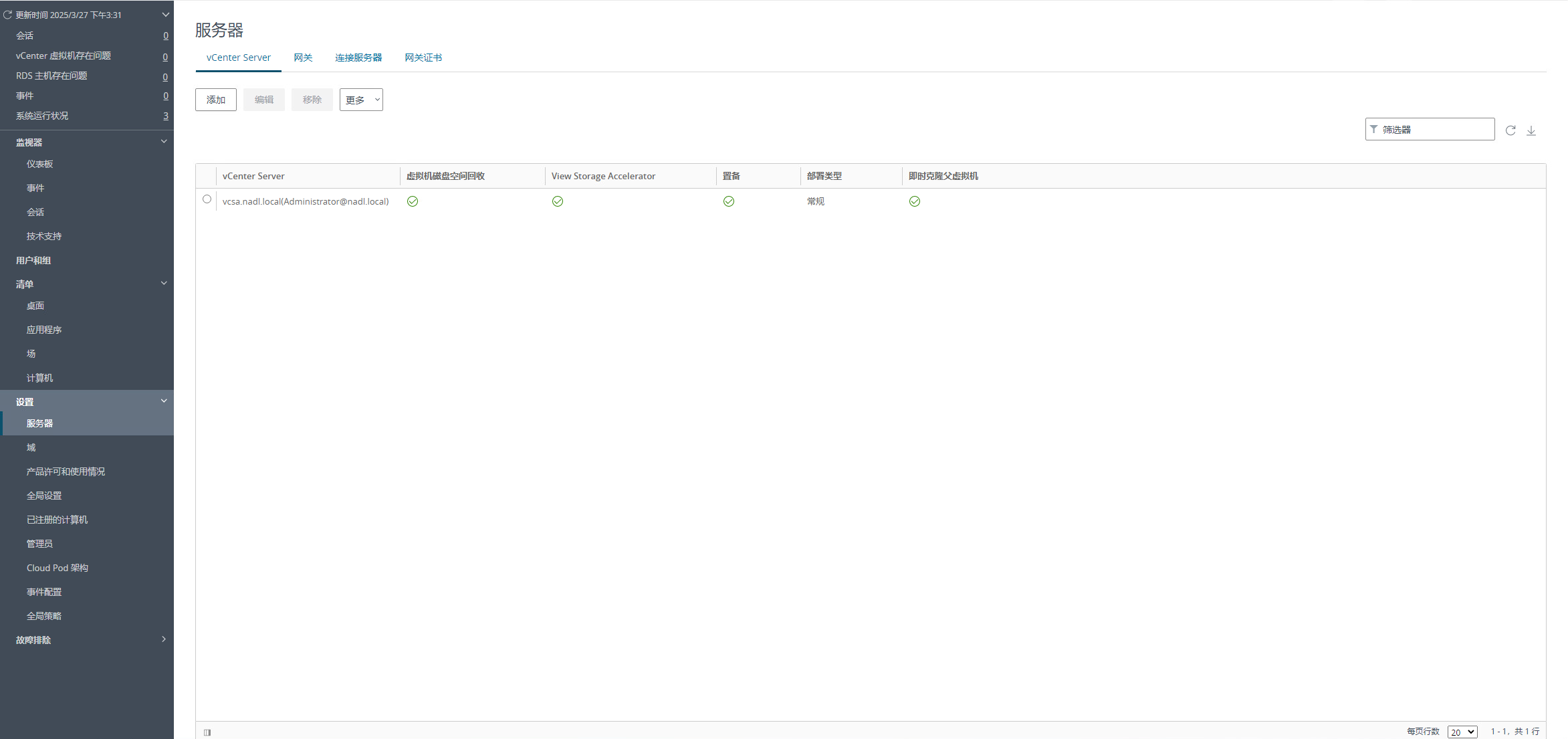
Task: Sort by the vCenter Server column header
Action: 253,176
